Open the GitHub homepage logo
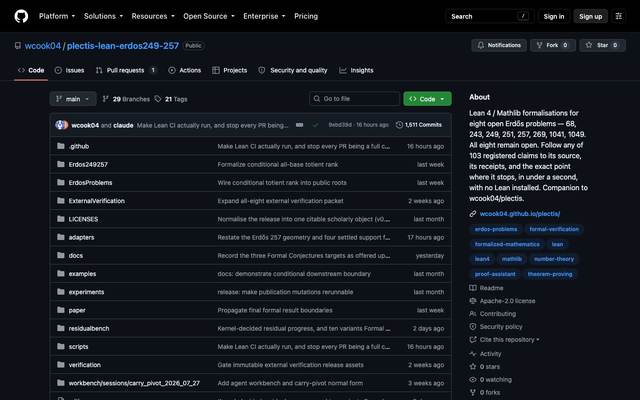Viewport: 640px width, 400px height. (21, 16)
